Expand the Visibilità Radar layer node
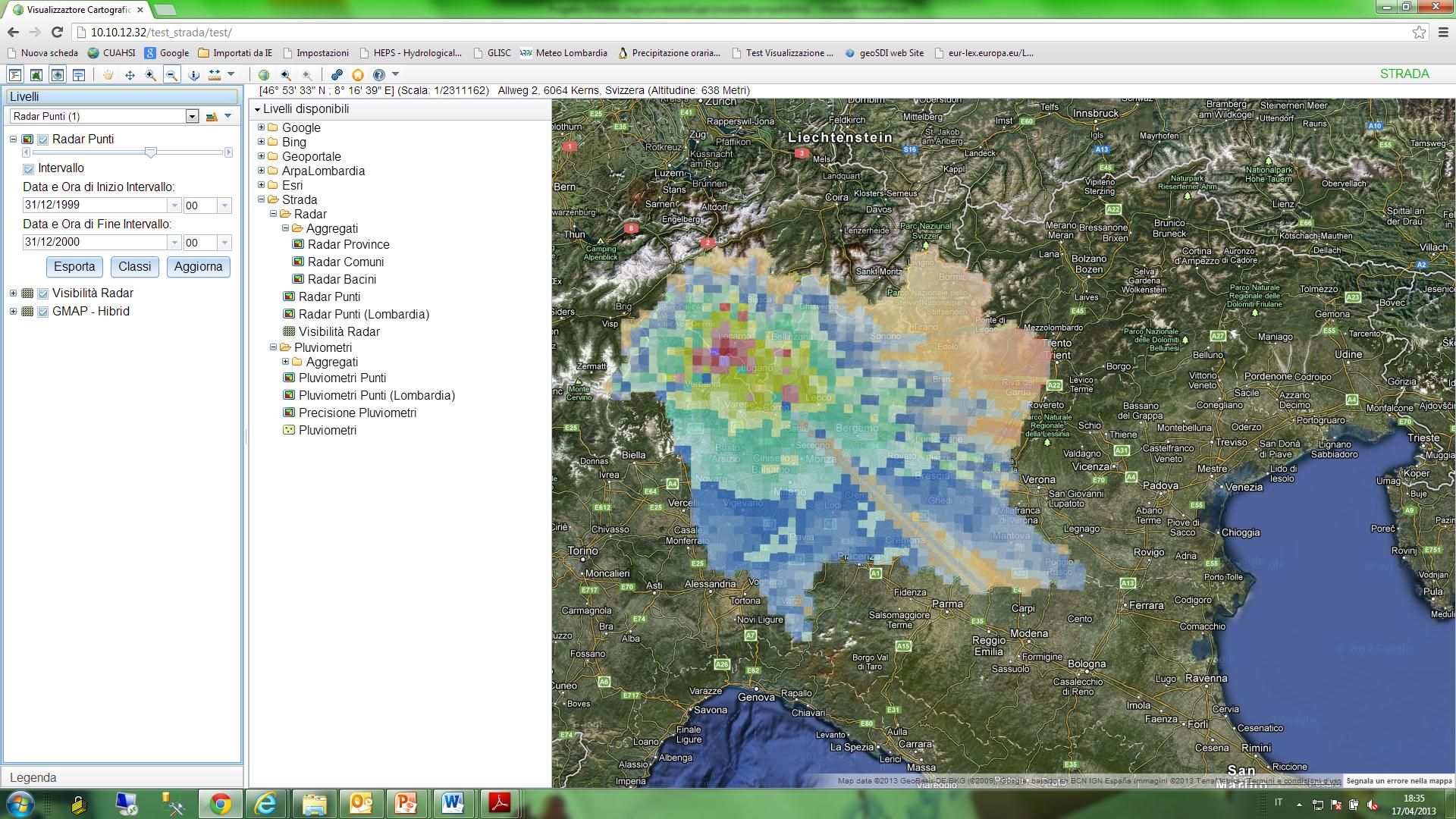The image size is (1456, 819). 13,293
